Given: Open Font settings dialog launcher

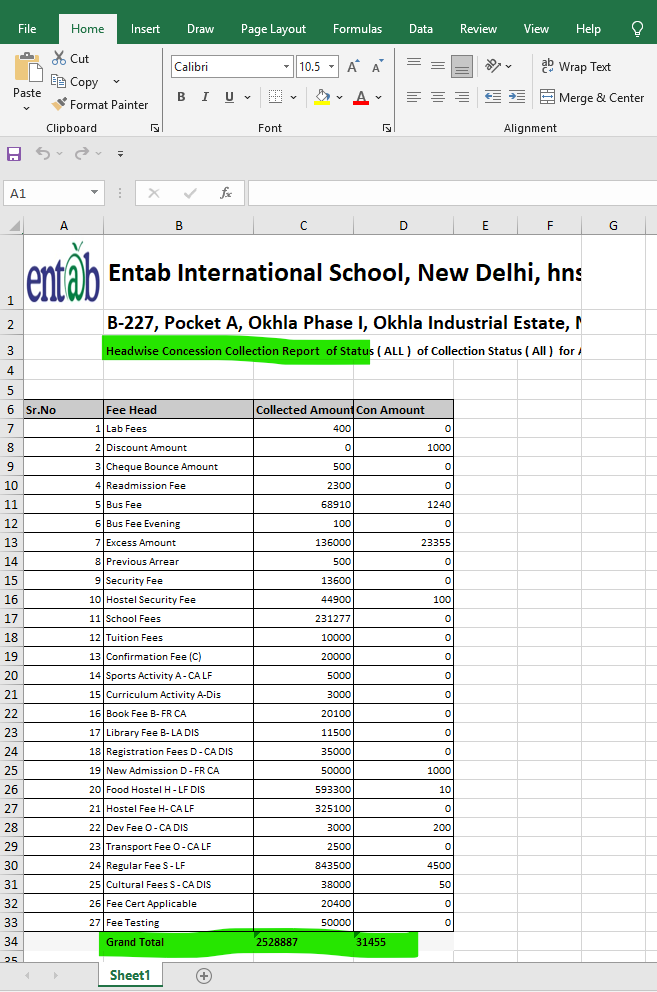Looking at the screenshot, I should (x=387, y=128).
